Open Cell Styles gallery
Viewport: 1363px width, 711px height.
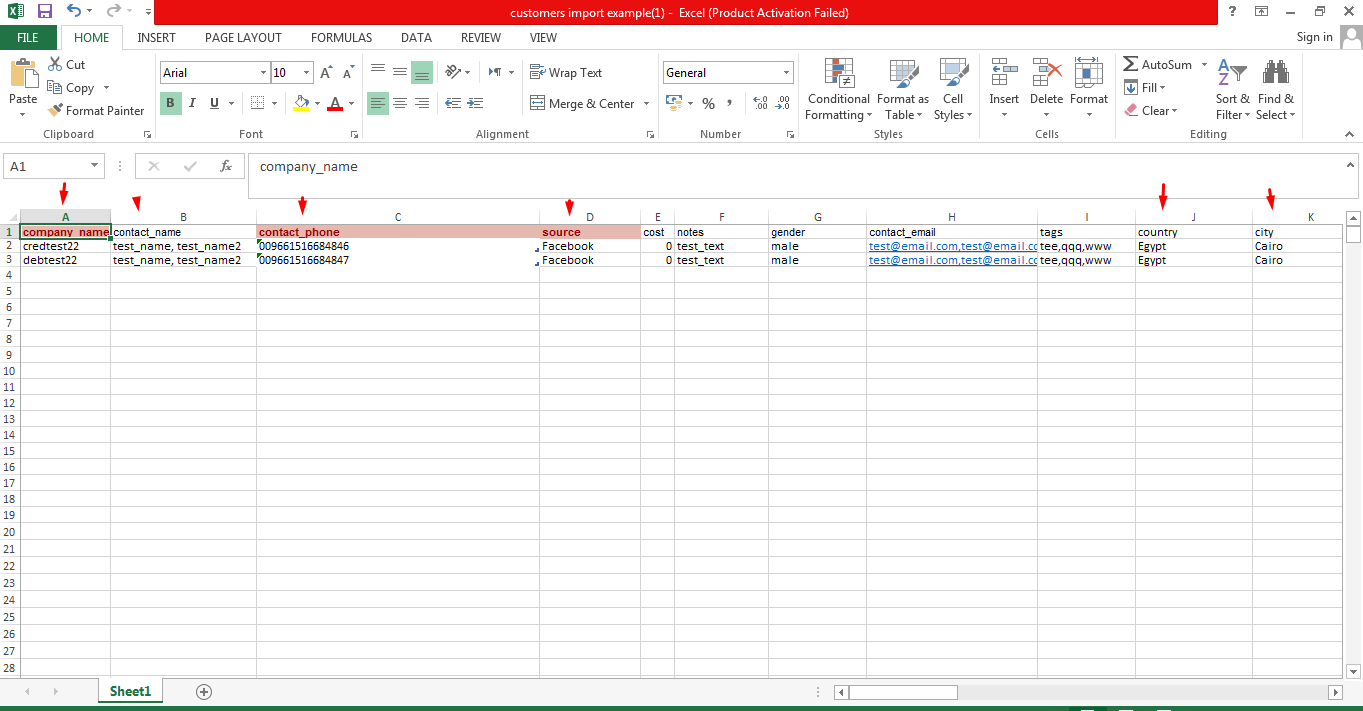pyautogui.click(x=953, y=89)
